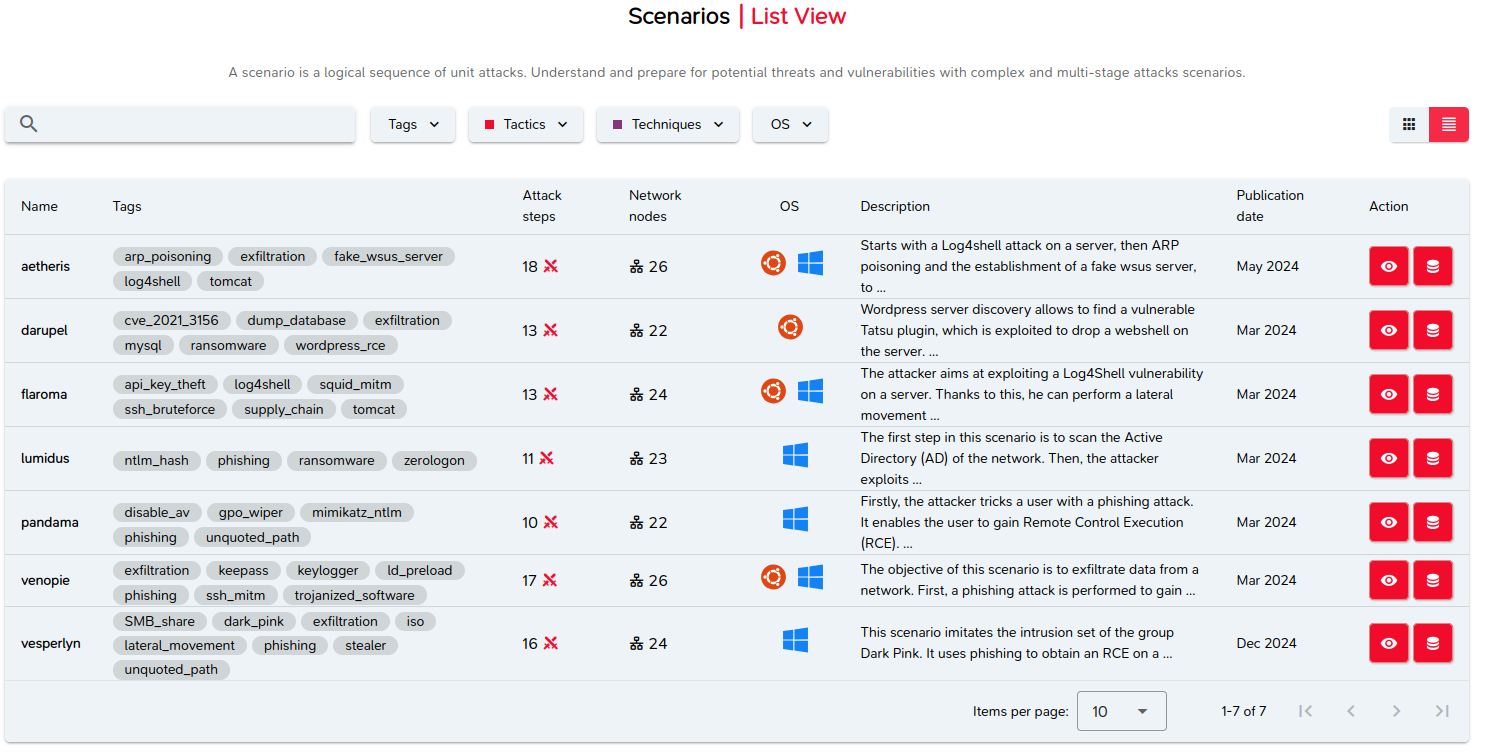
Task: Click Windows OS icon in aetheris row
Action: (810, 263)
